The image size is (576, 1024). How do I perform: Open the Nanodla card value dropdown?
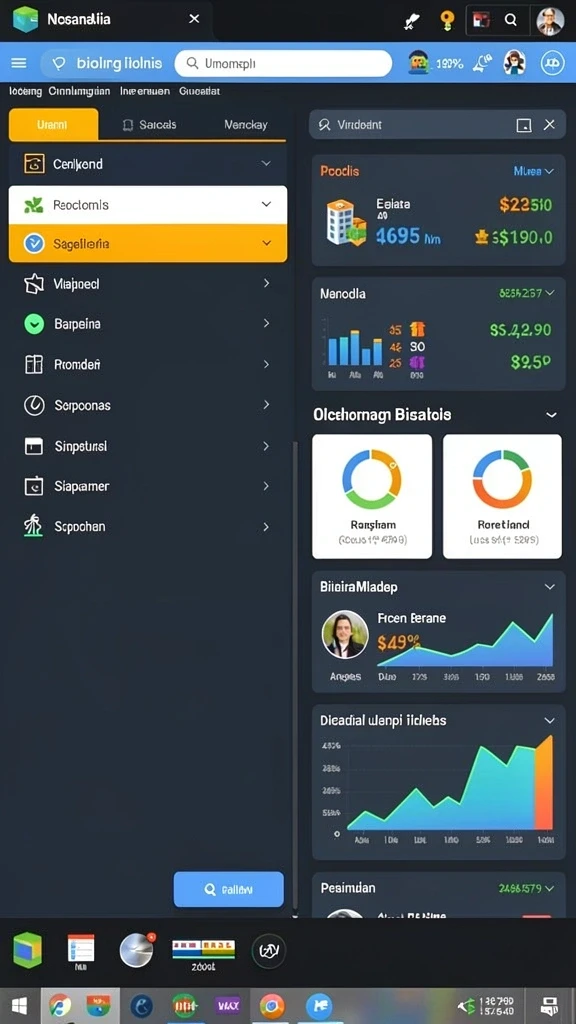click(x=527, y=294)
